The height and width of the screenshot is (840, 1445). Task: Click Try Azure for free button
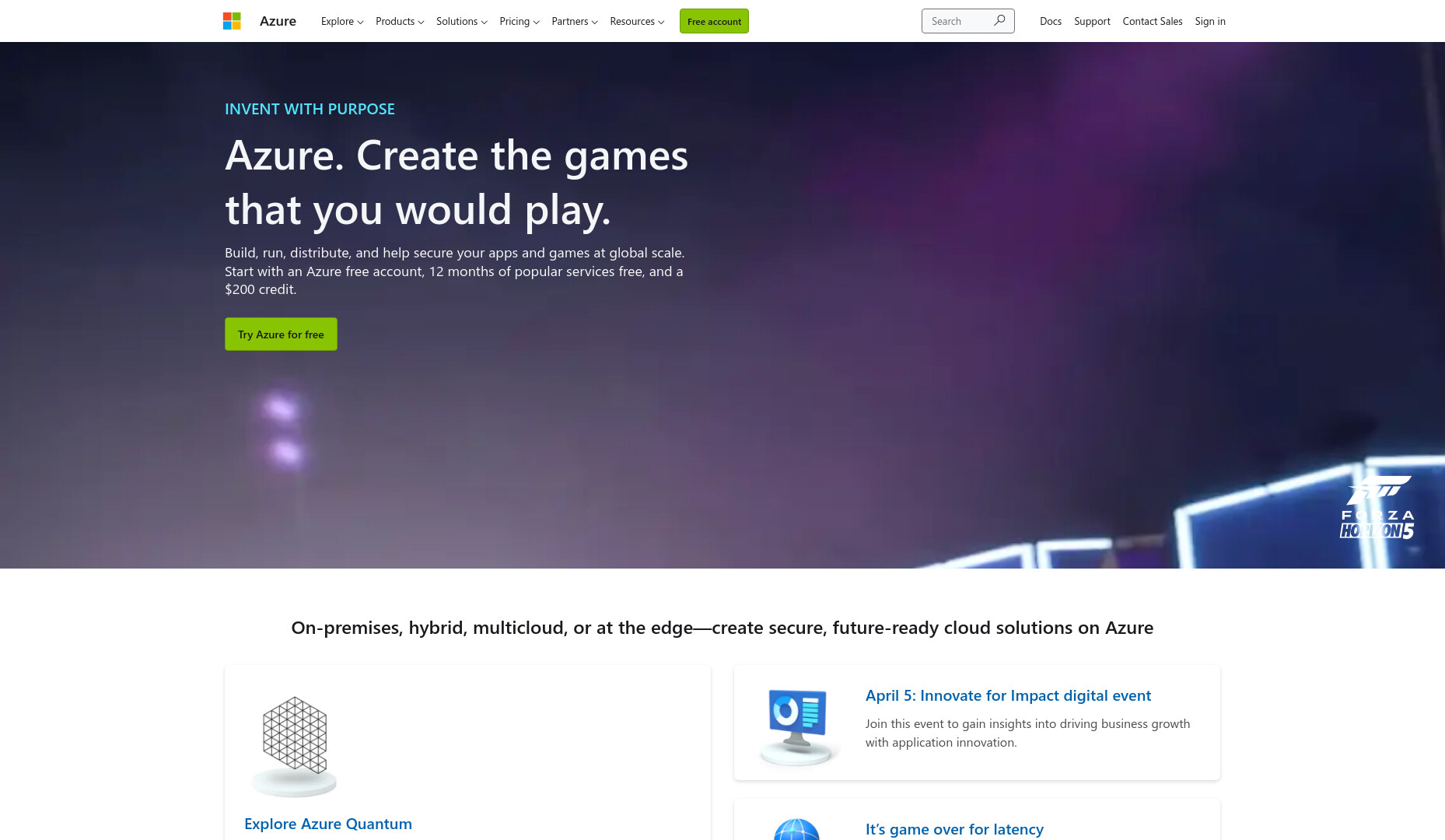pos(281,334)
